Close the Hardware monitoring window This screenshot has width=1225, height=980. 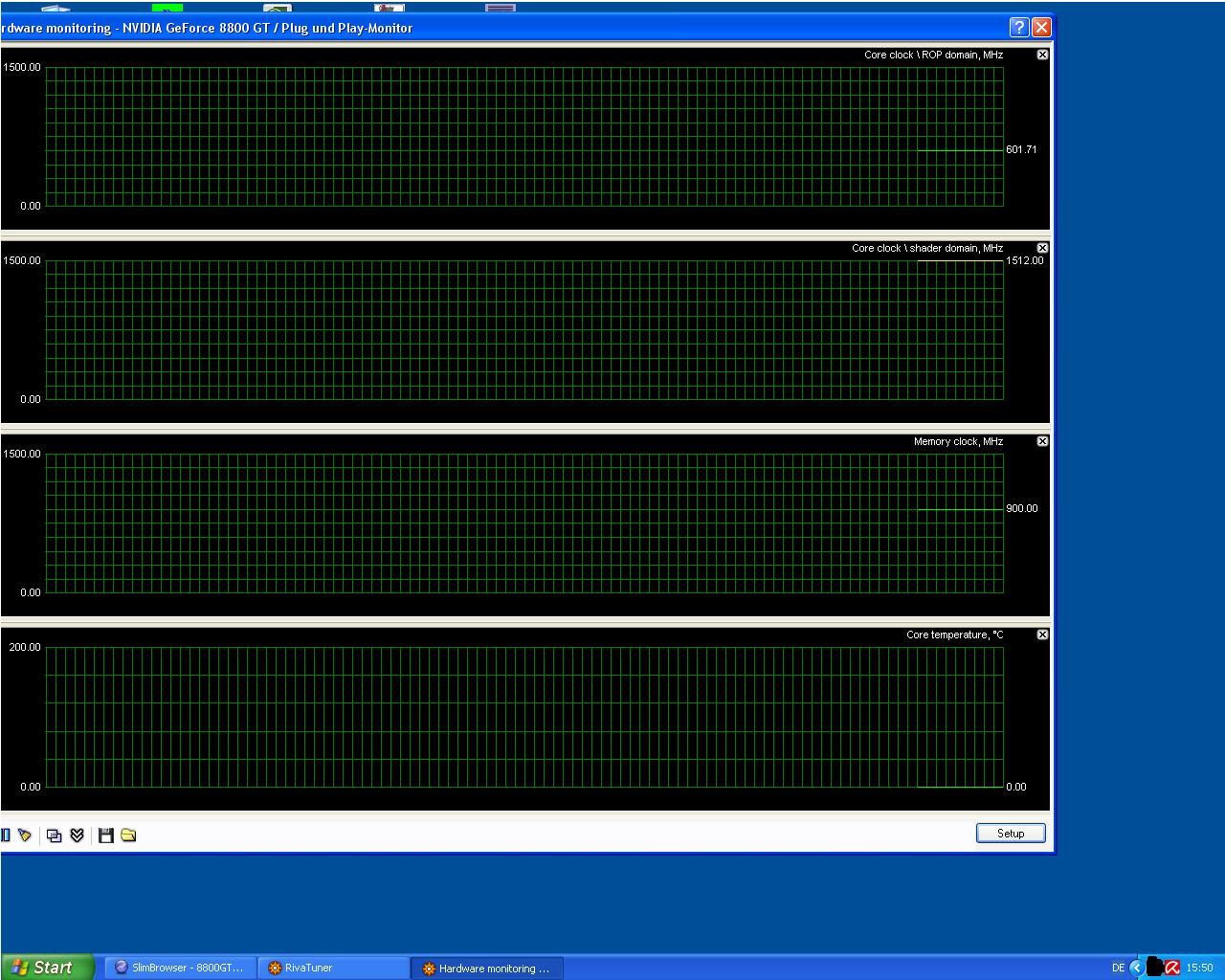click(x=1042, y=27)
